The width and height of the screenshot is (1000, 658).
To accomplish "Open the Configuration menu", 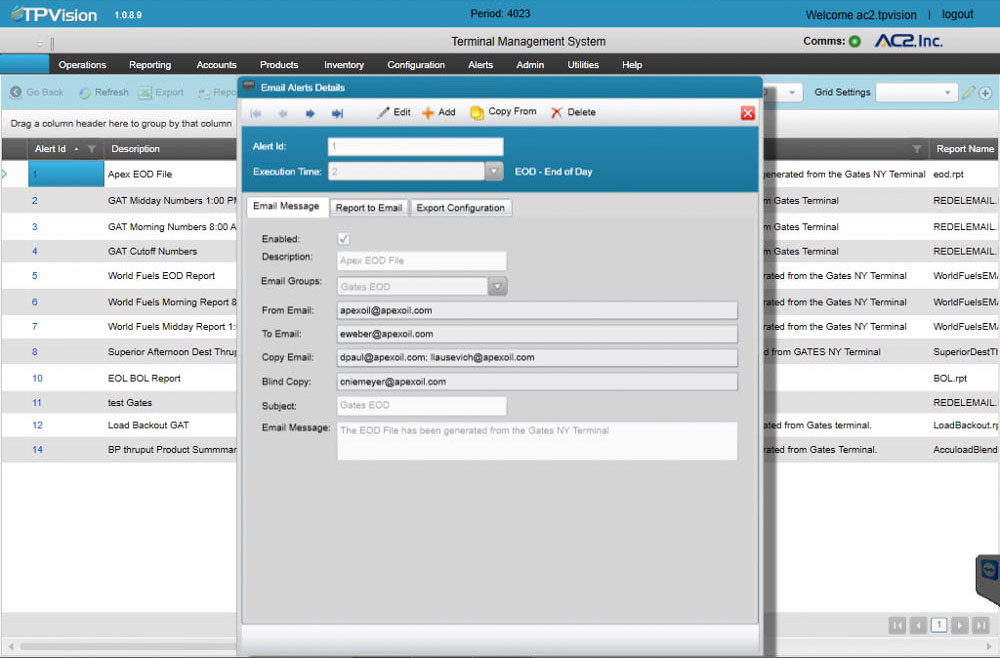I will 416,64.
